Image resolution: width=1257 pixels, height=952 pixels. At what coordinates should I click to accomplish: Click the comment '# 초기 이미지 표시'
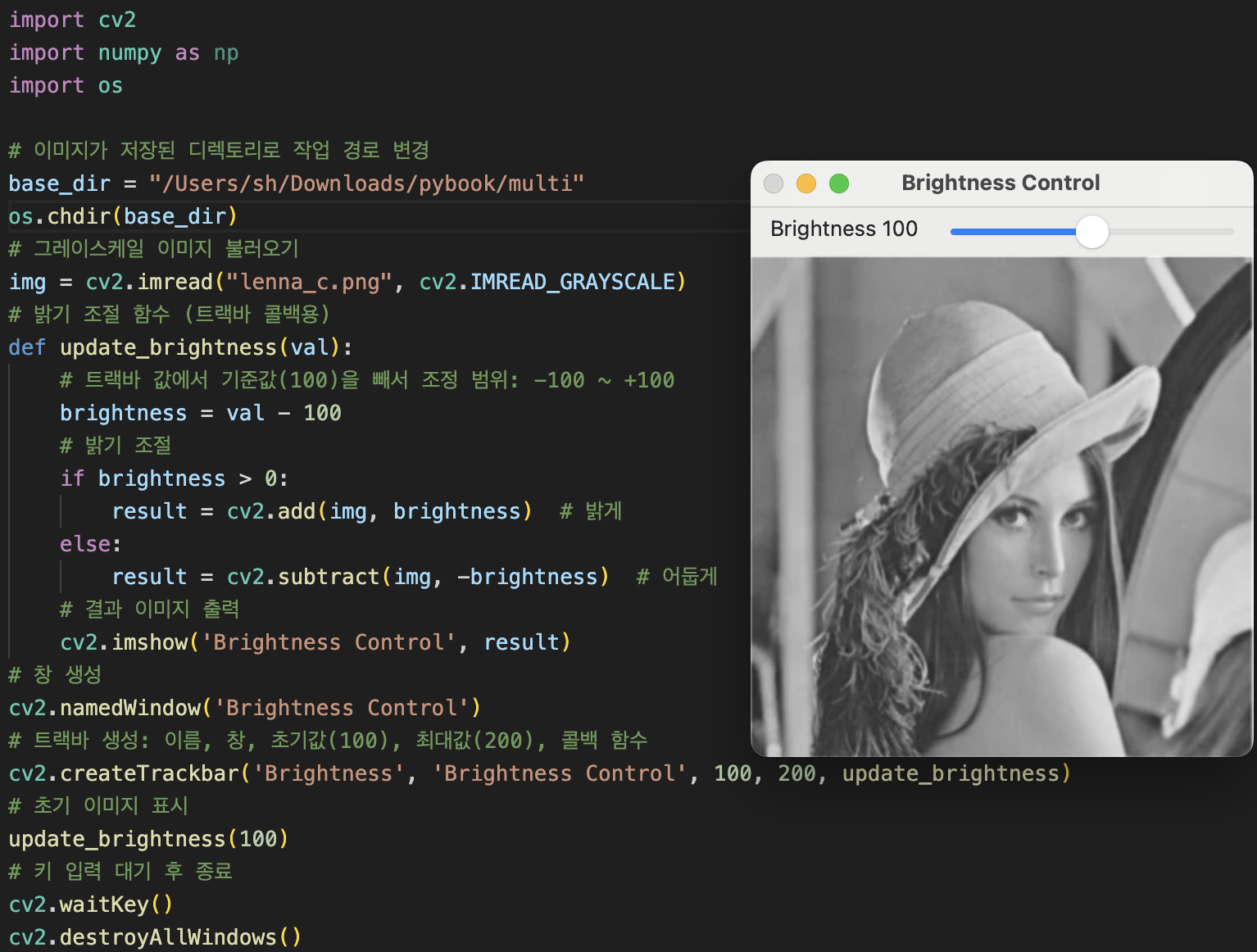98,805
